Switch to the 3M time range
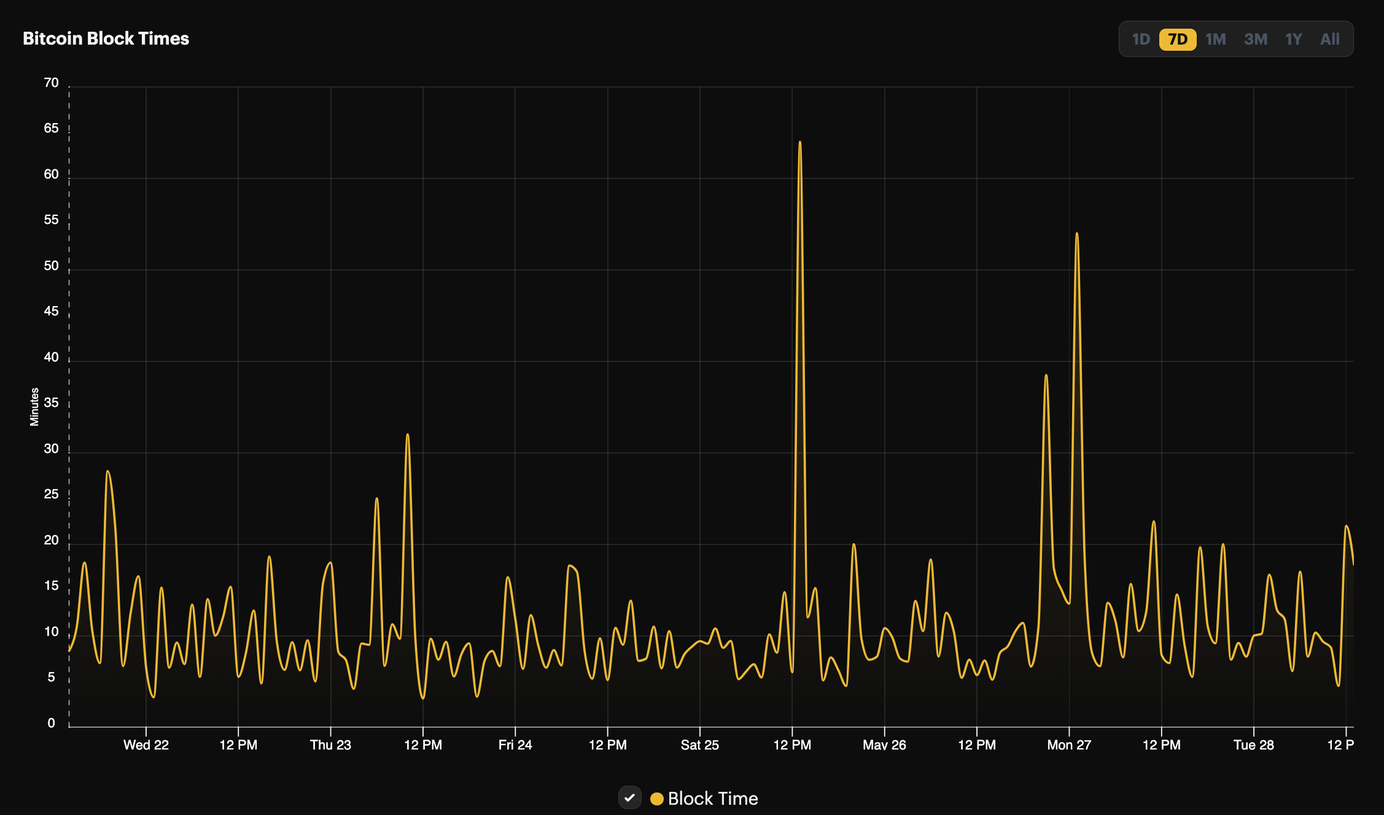 [x=1256, y=39]
